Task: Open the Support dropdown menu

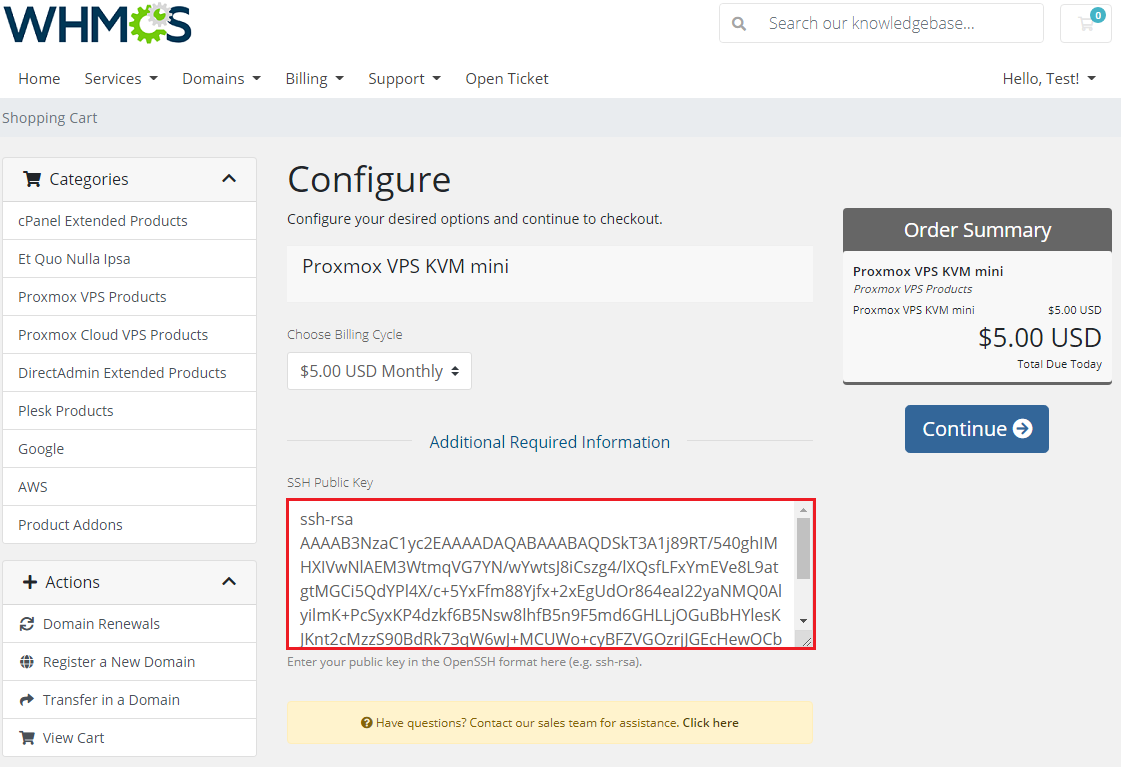Action: (405, 79)
